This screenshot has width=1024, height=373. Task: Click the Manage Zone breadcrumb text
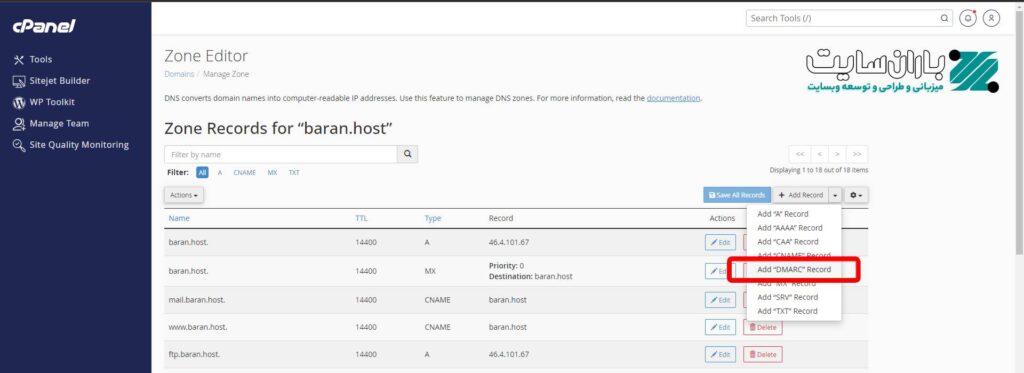click(x=226, y=74)
